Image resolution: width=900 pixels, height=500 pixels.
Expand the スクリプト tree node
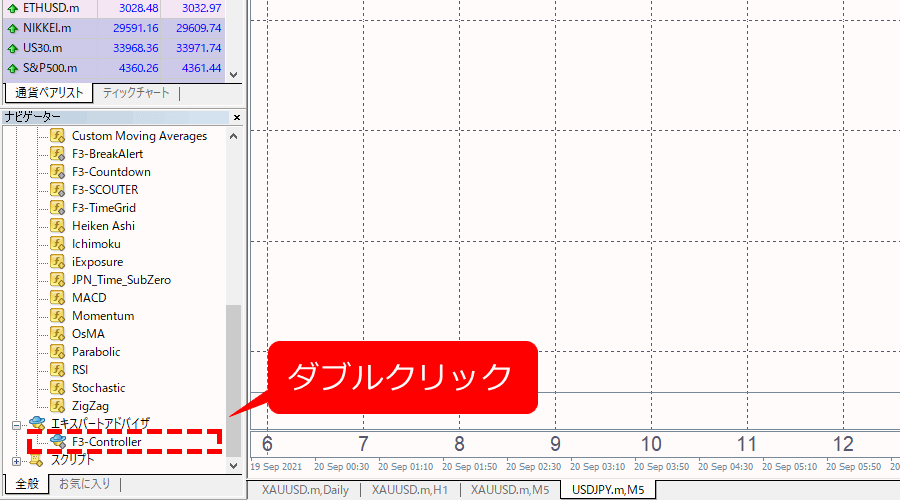16,460
